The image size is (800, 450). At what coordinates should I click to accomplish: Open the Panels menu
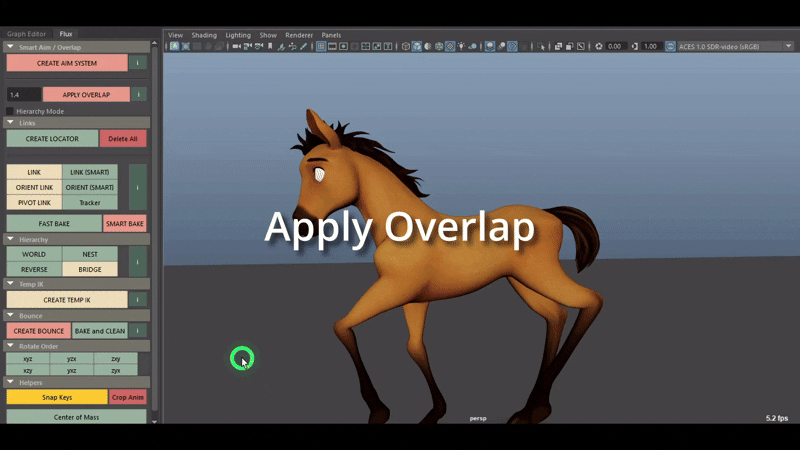[x=331, y=35]
